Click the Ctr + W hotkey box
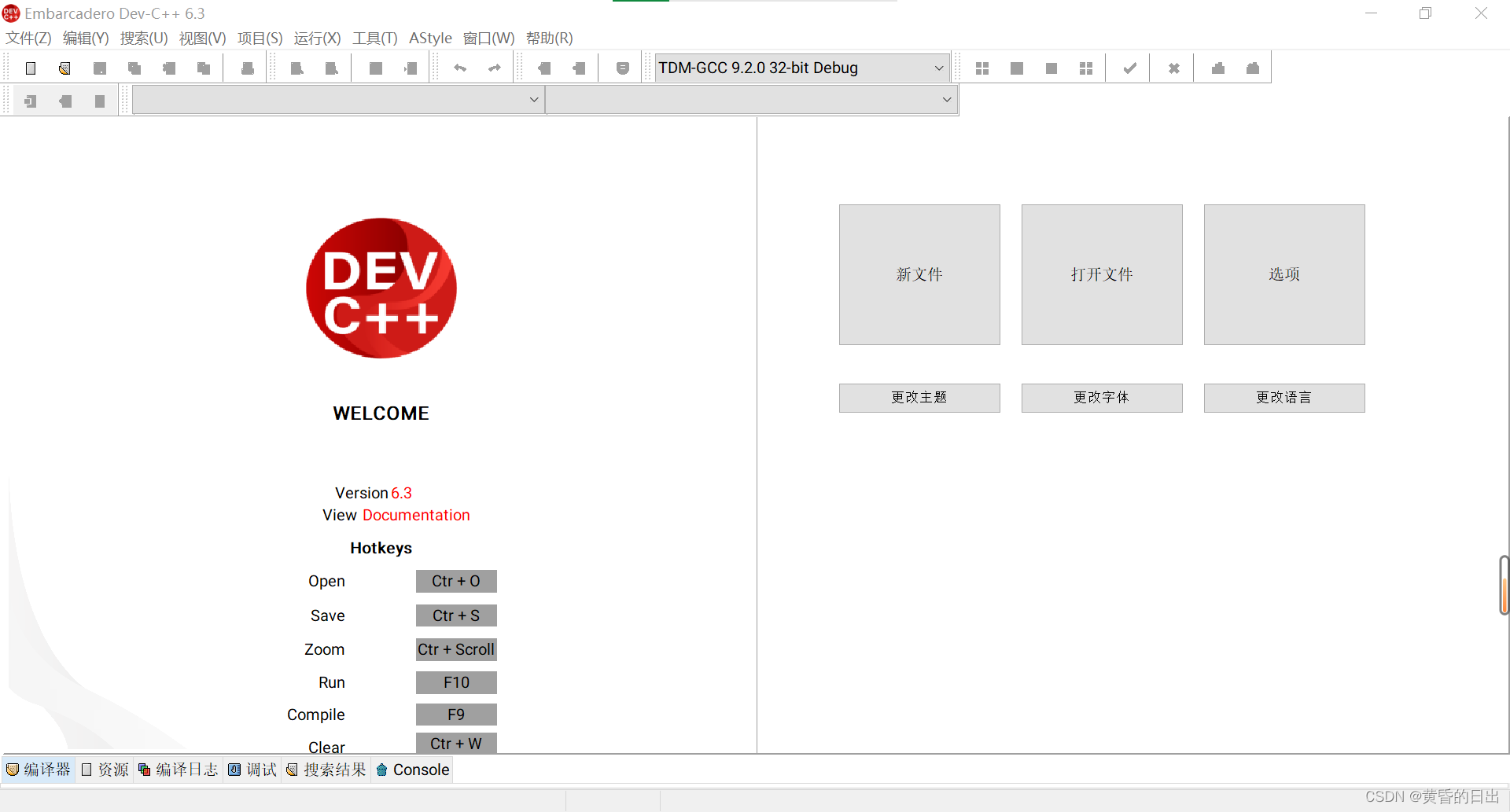 click(x=456, y=744)
